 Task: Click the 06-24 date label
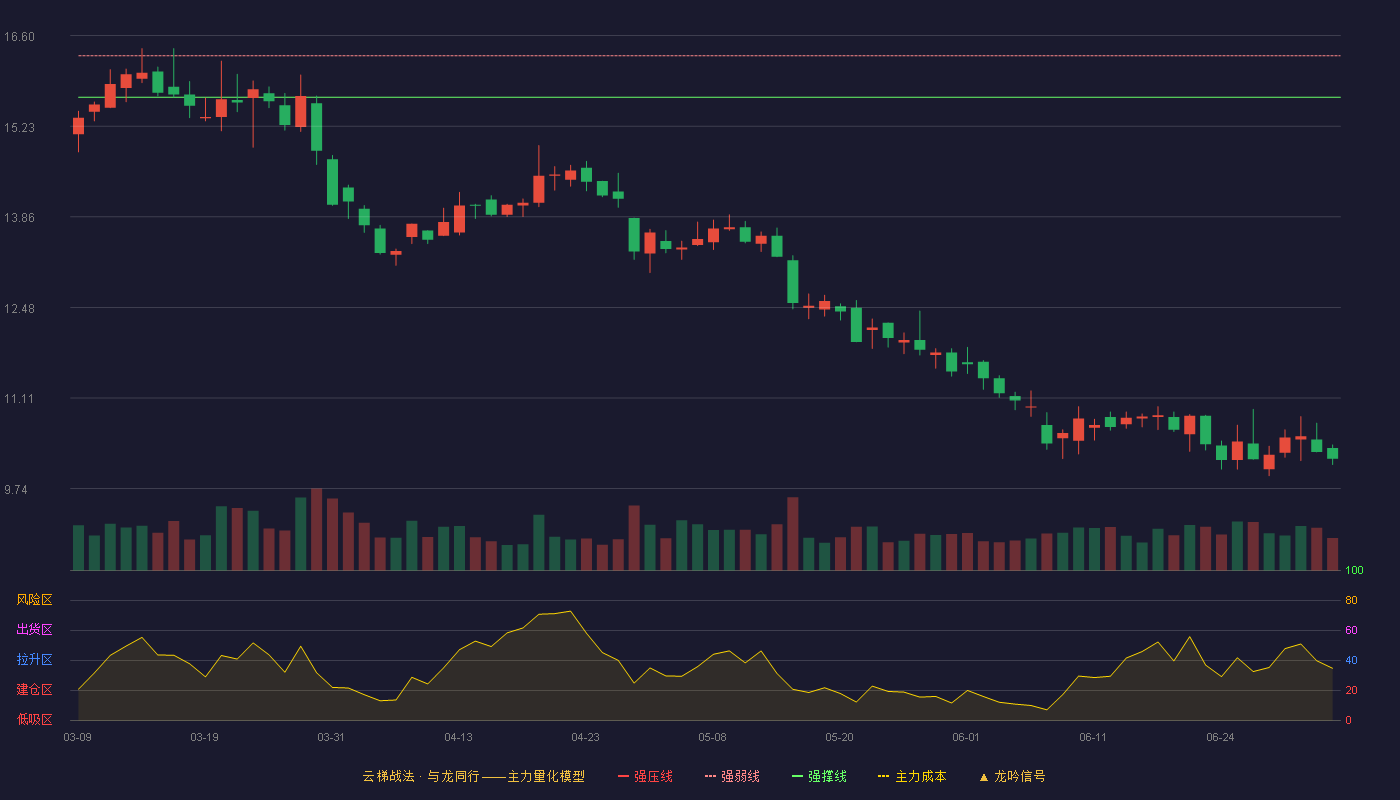point(1220,737)
